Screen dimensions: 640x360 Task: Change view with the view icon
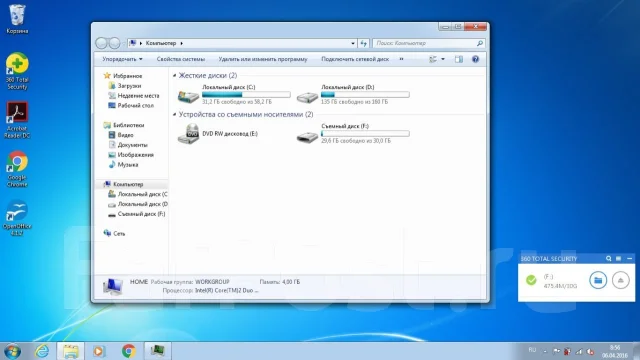[433, 59]
